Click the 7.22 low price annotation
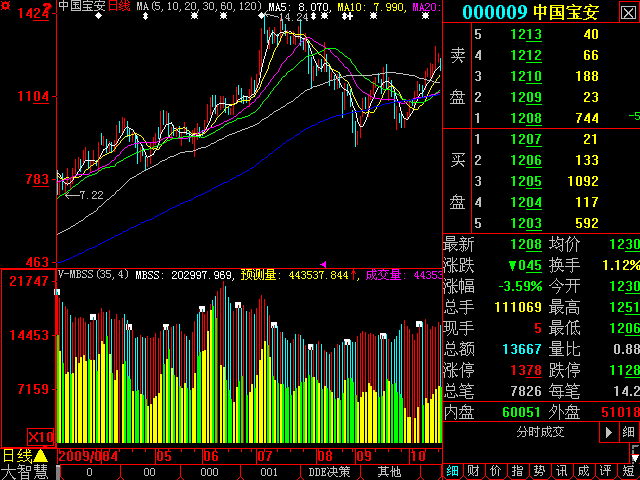Image resolution: width=640 pixels, height=480 pixels. tap(91, 196)
